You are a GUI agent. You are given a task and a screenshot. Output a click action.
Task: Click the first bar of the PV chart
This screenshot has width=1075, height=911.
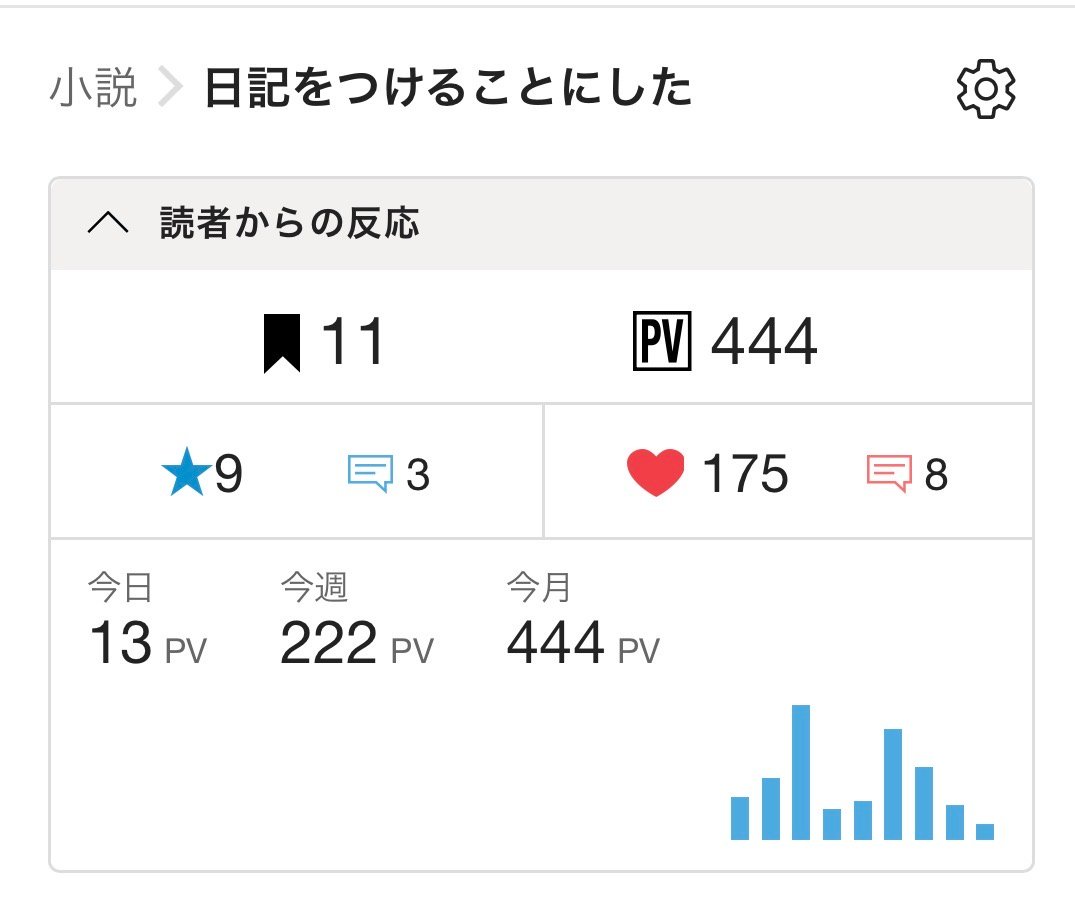[740, 818]
